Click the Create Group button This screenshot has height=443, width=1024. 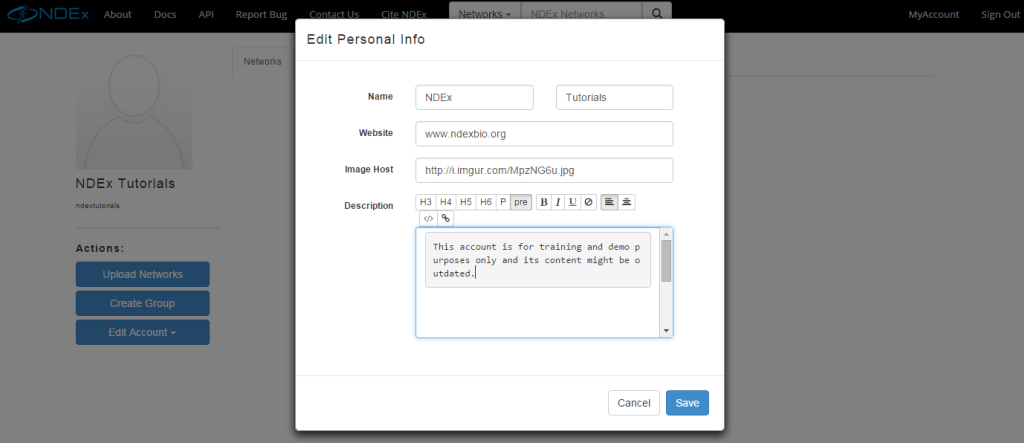point(142,303)
